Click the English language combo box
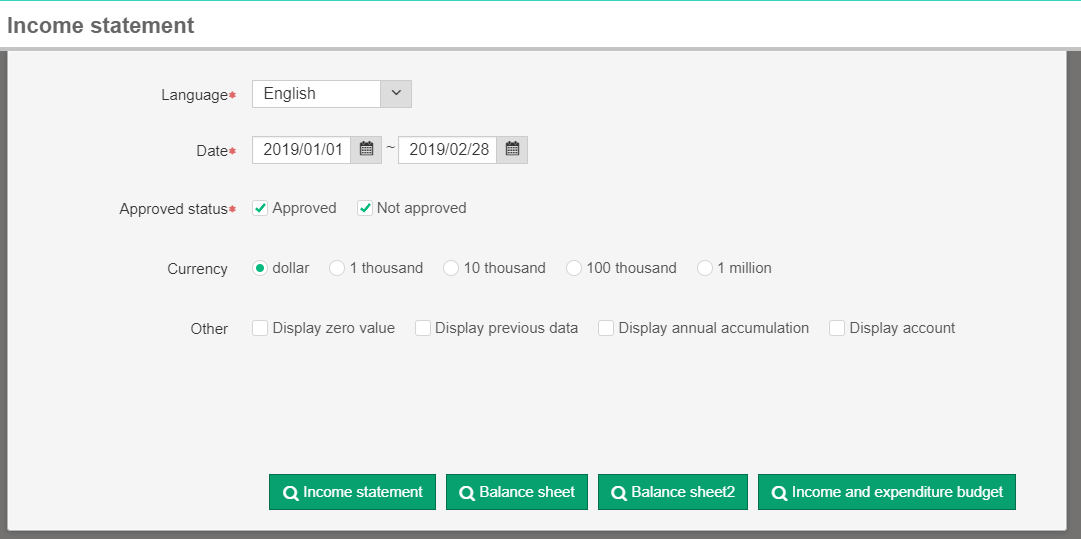This screenshot has height=539, width=1081. [316, 94]
